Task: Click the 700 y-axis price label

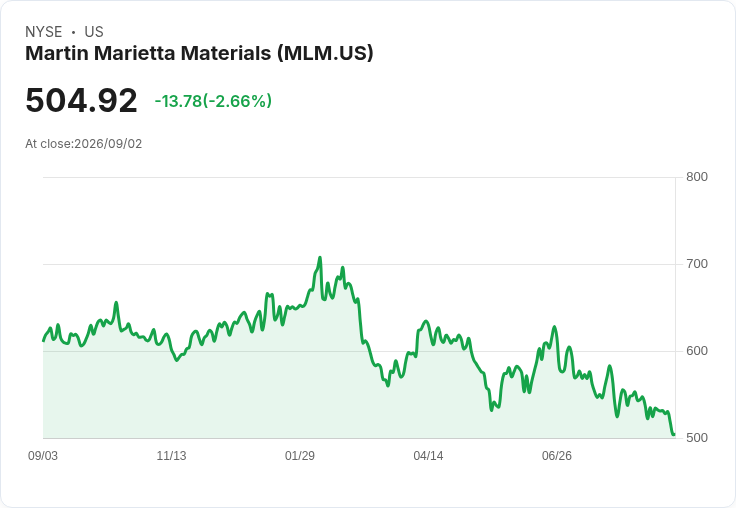Action: coord(697,264)
